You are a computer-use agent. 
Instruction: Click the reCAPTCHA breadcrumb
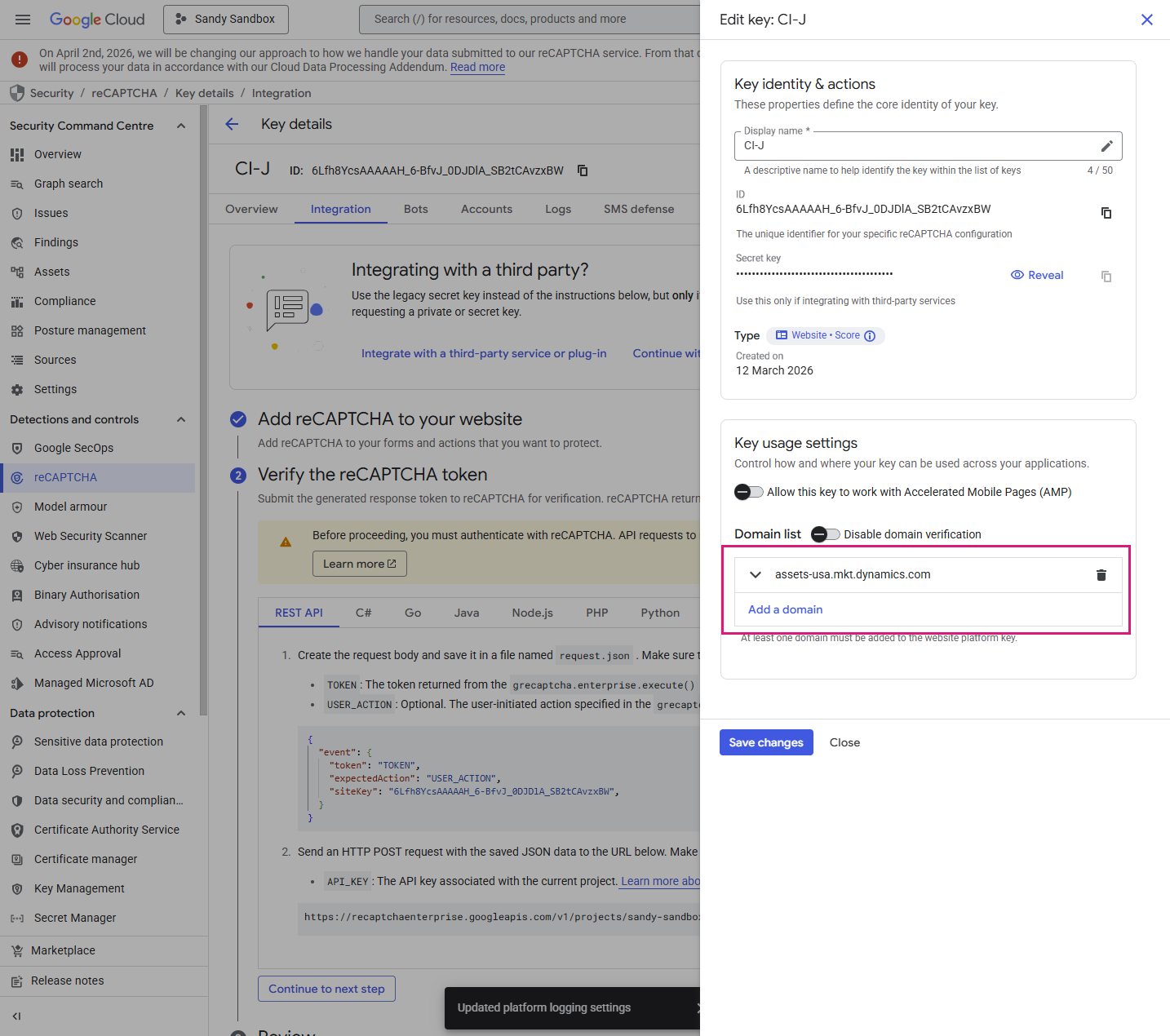point(124,93)
